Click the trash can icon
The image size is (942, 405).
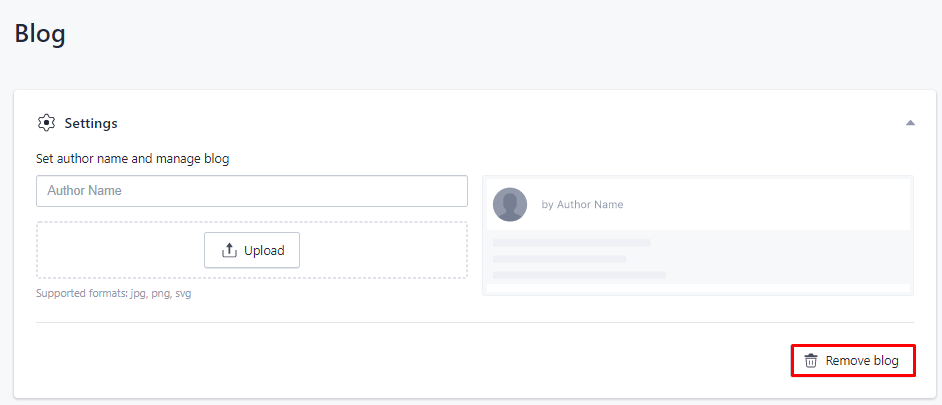pyautogui.click(x=811, y=361)
